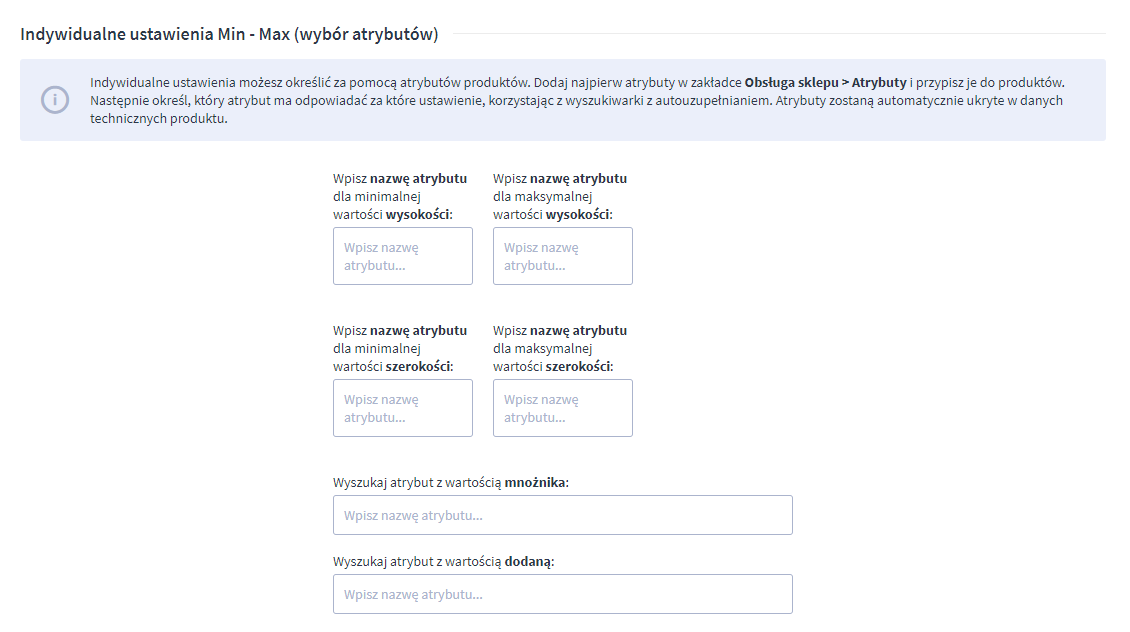Viewport: 1130px width, 632px height.
Task: Focus the mnożnika attribute input to trigger suggestions
Action: (562, 514)
